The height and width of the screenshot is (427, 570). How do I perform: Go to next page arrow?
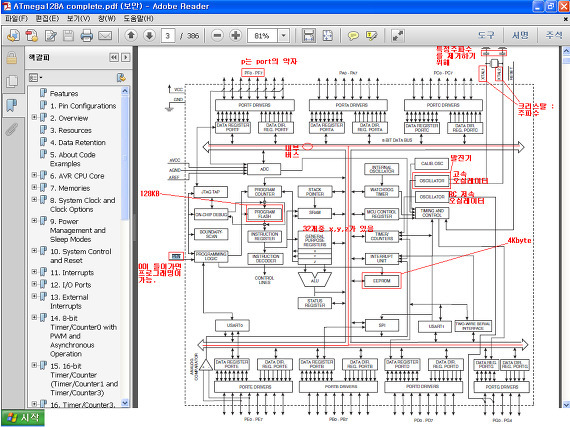pos(149,35)
